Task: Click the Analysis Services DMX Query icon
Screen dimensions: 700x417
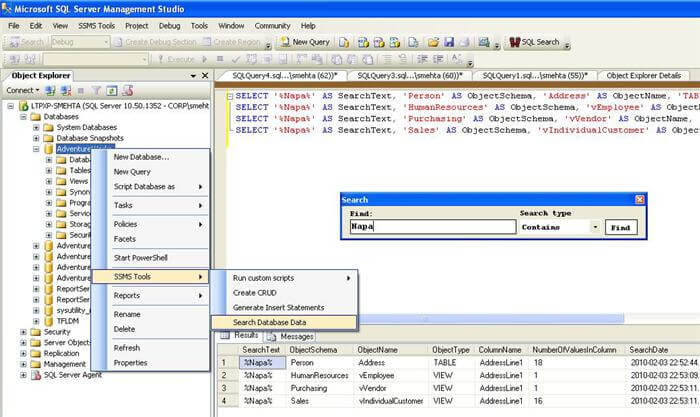Action: pyautogui.click(x=379, y=42)
